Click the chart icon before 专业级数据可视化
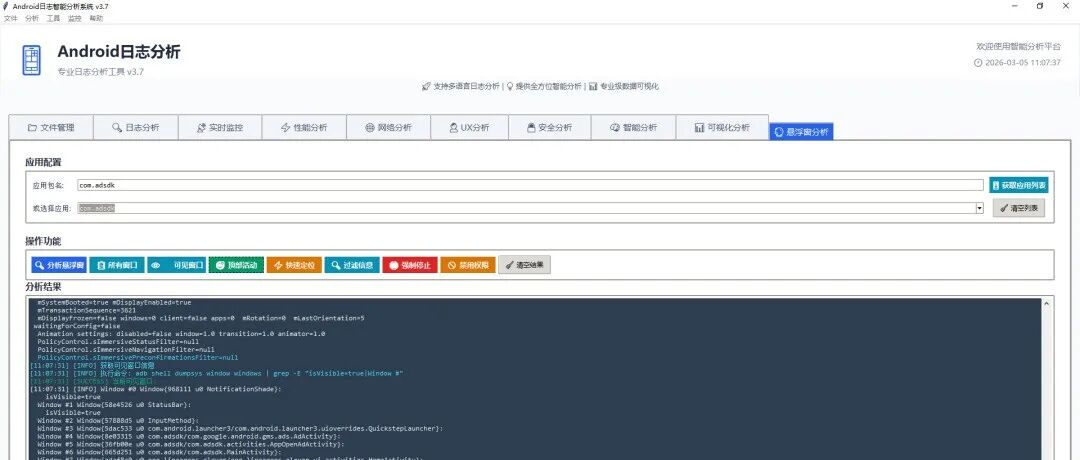This screenshot has height=460, width=1080. click(593, 87)
